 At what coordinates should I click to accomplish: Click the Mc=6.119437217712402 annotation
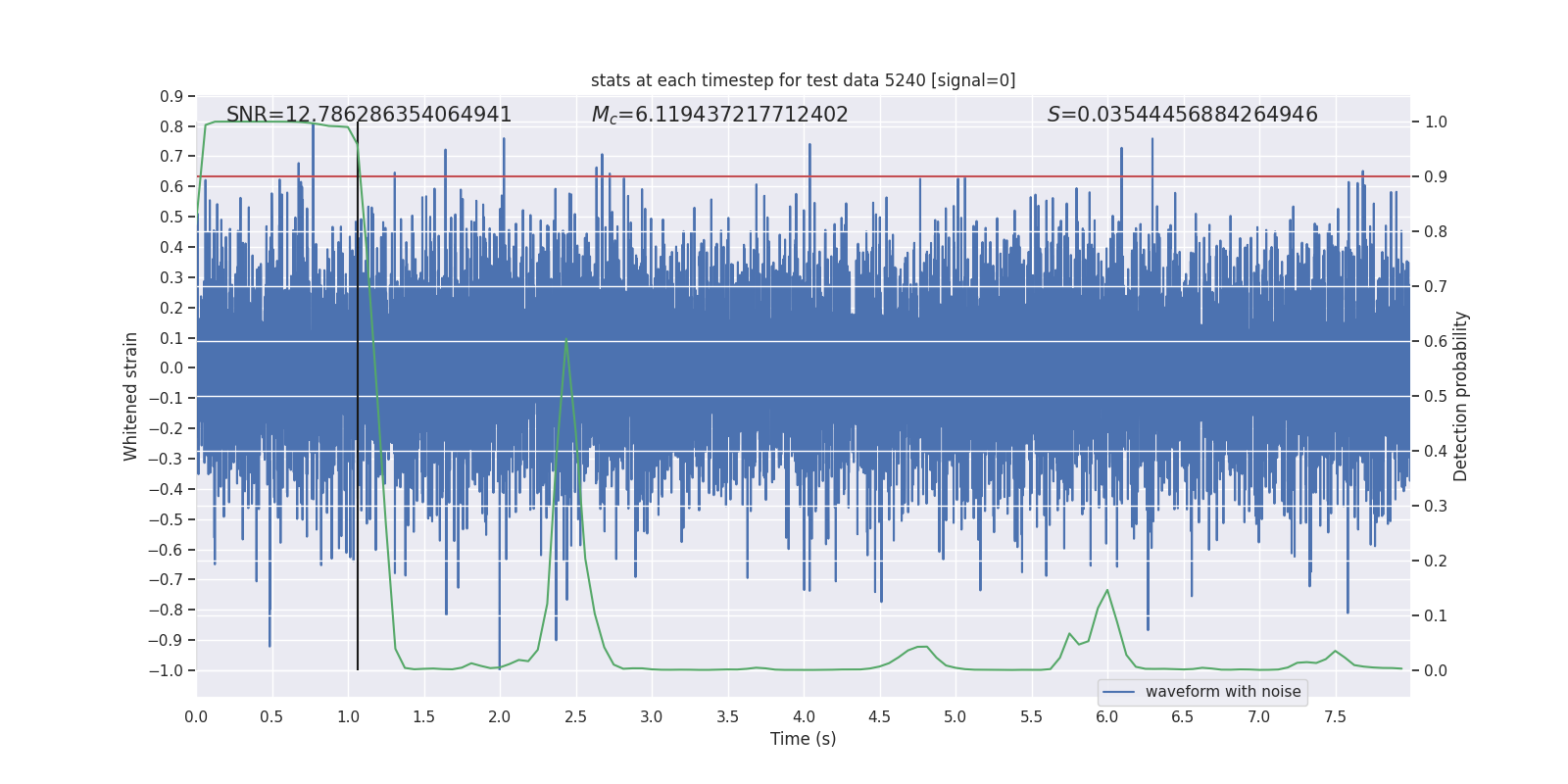coord(720,115)
